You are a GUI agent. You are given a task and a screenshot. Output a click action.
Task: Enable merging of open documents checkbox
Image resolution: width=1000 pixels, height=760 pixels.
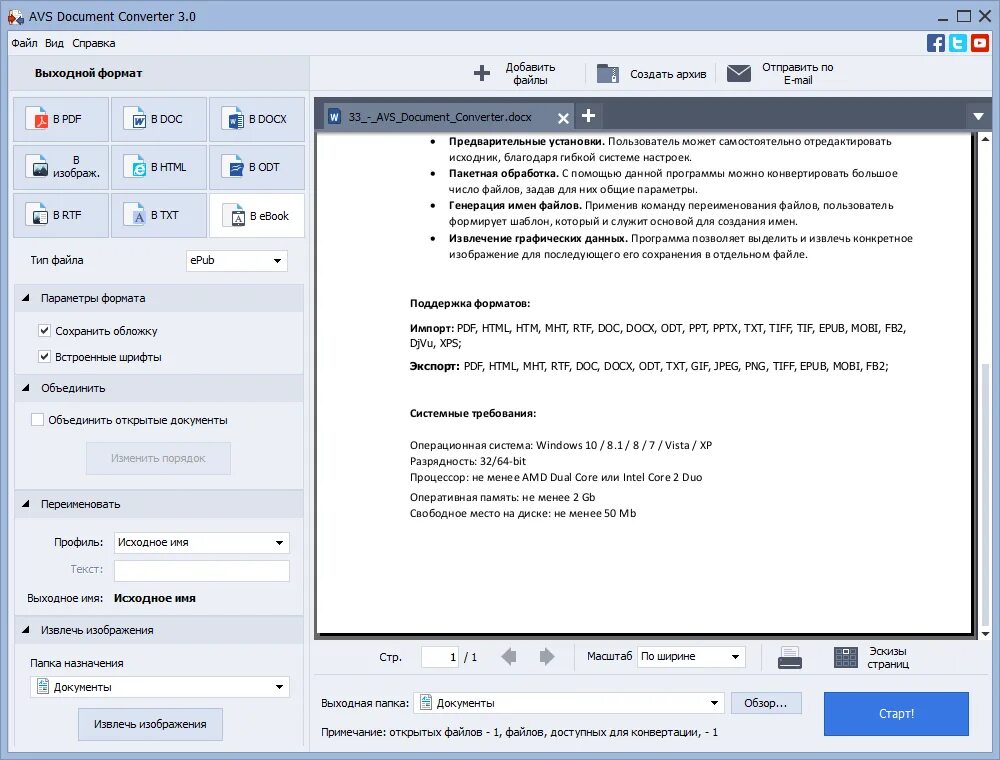37,420
